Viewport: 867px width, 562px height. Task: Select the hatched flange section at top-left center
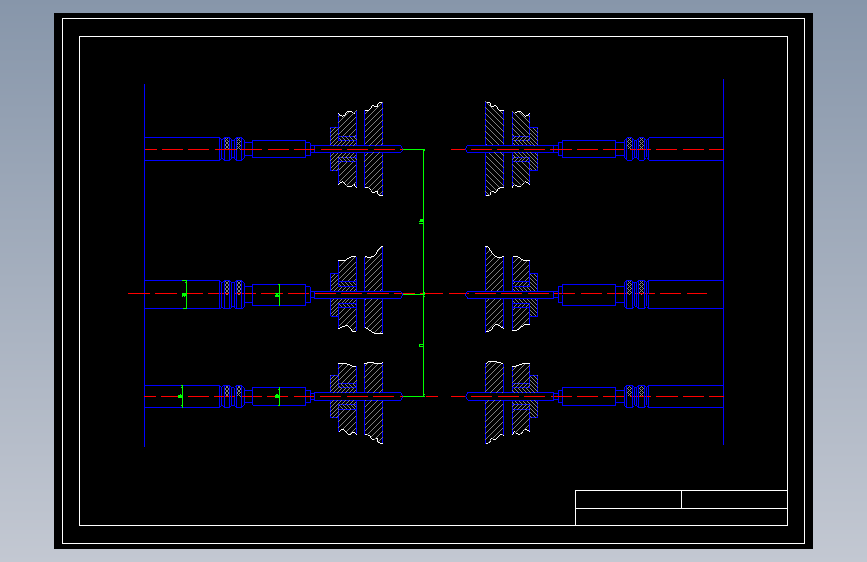tap(358, 149)
